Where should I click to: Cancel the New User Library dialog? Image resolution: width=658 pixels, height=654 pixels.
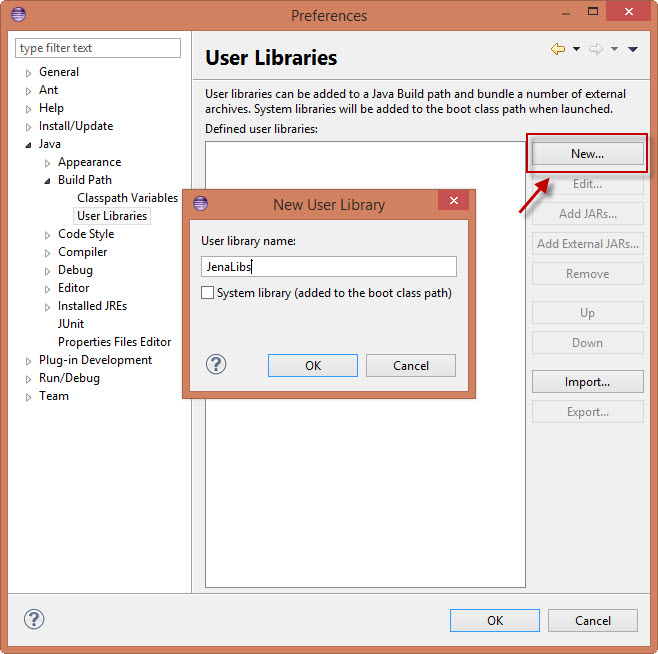[x=410, y=365]
